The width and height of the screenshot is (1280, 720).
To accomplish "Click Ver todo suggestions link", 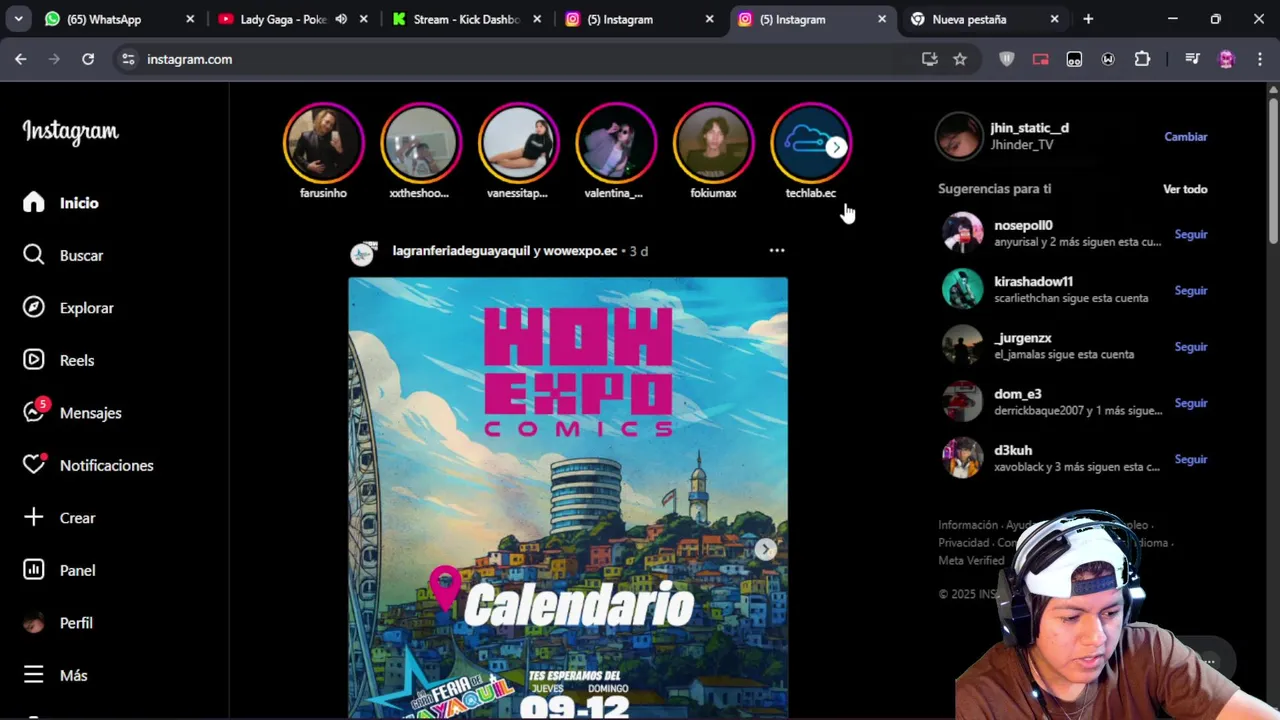I will (x=1185, y=189).
